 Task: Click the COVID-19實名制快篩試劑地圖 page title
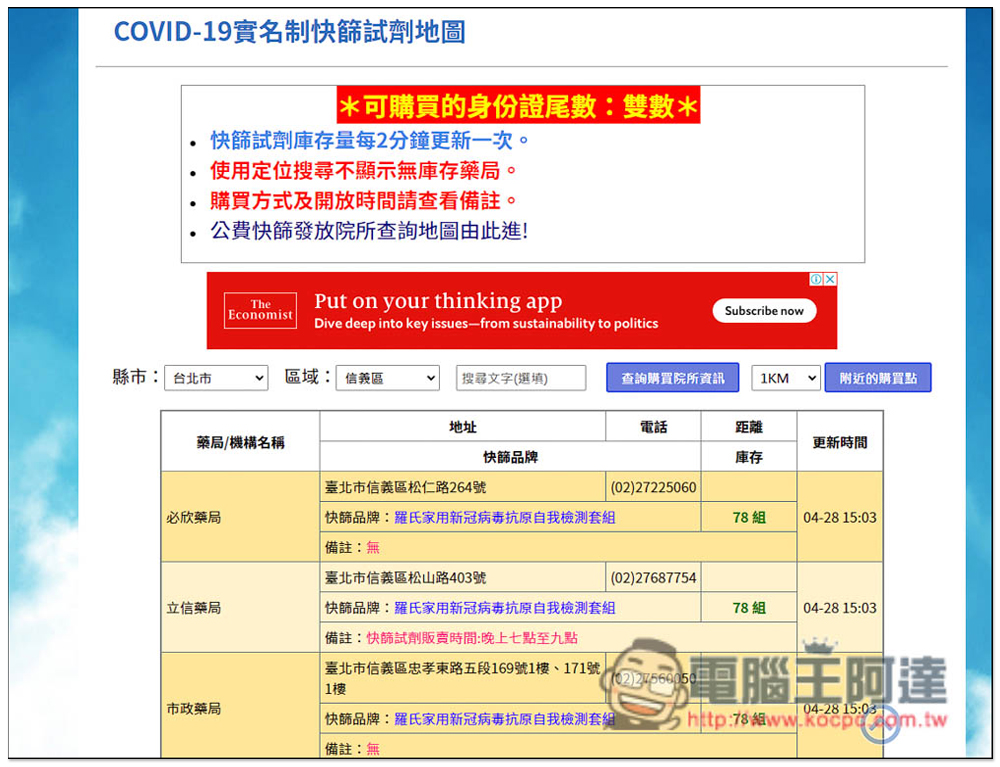[289, 31]
